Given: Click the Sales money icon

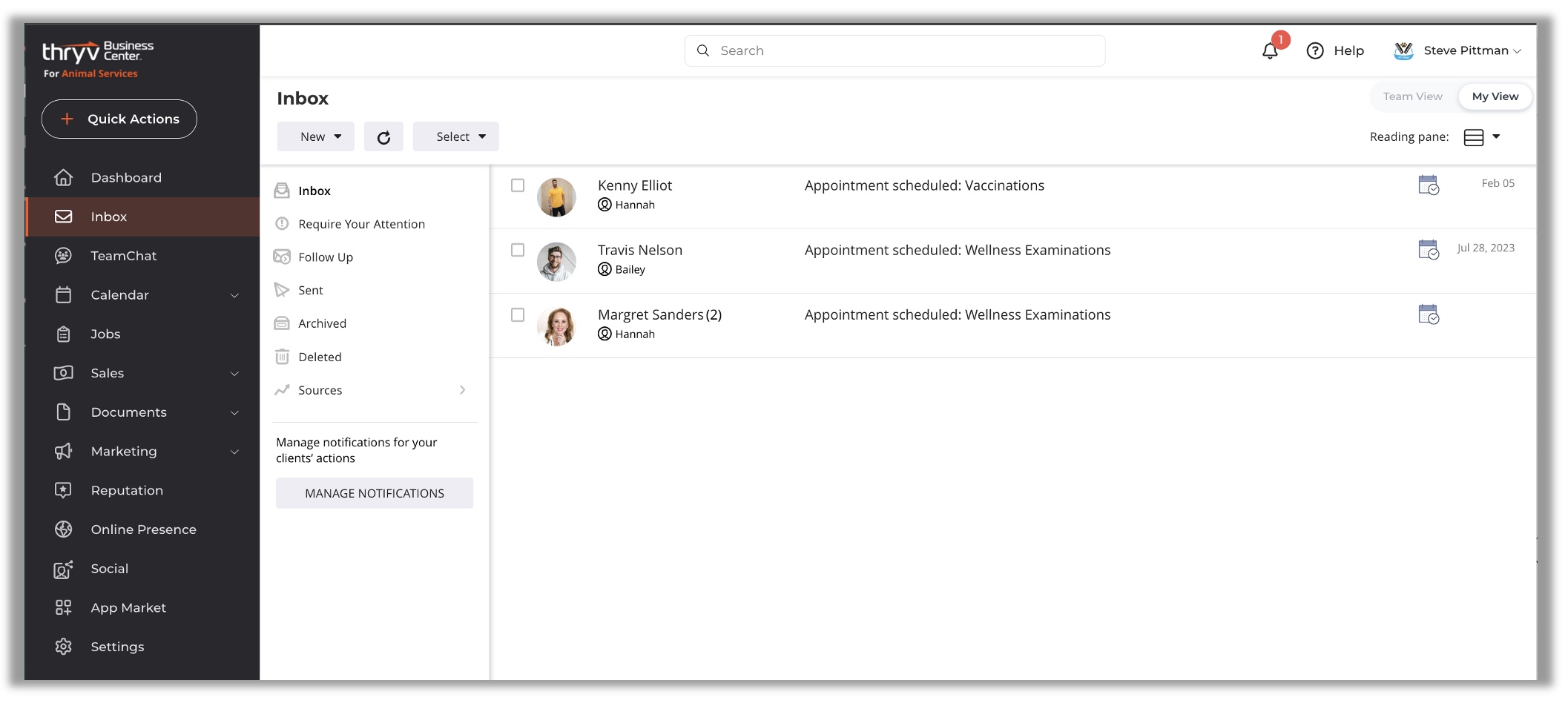Looking at the screenshot, I should click(x=64, y=373).
